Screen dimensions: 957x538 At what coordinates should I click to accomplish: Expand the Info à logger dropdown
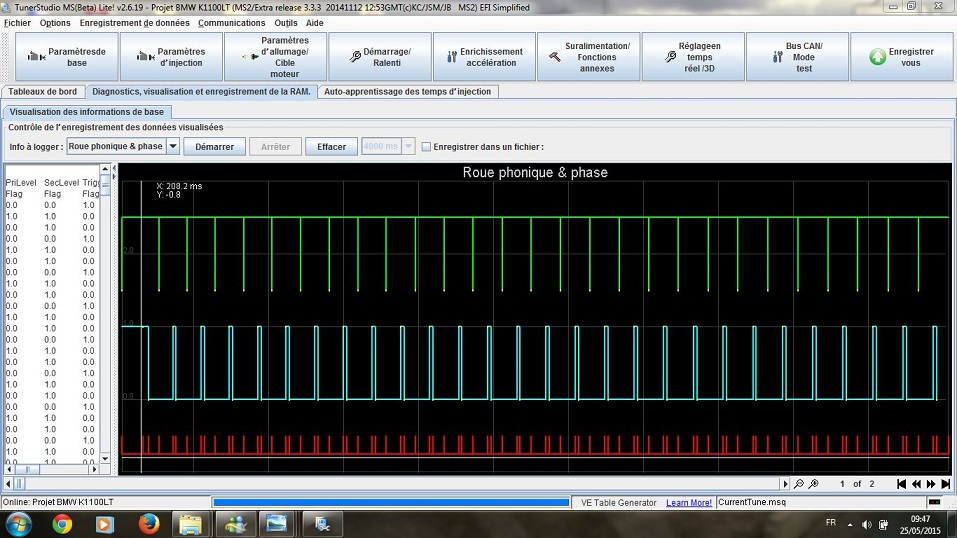pyautogui.click(x=172, y=147)
